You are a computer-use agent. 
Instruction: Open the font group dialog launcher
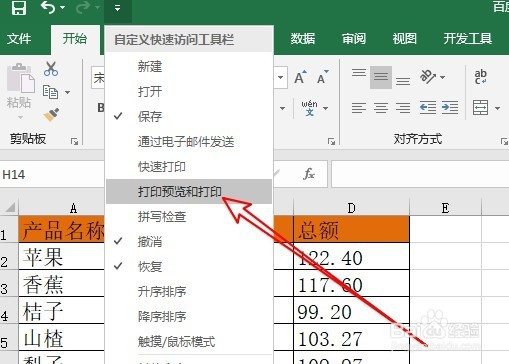tap(331, 142)
